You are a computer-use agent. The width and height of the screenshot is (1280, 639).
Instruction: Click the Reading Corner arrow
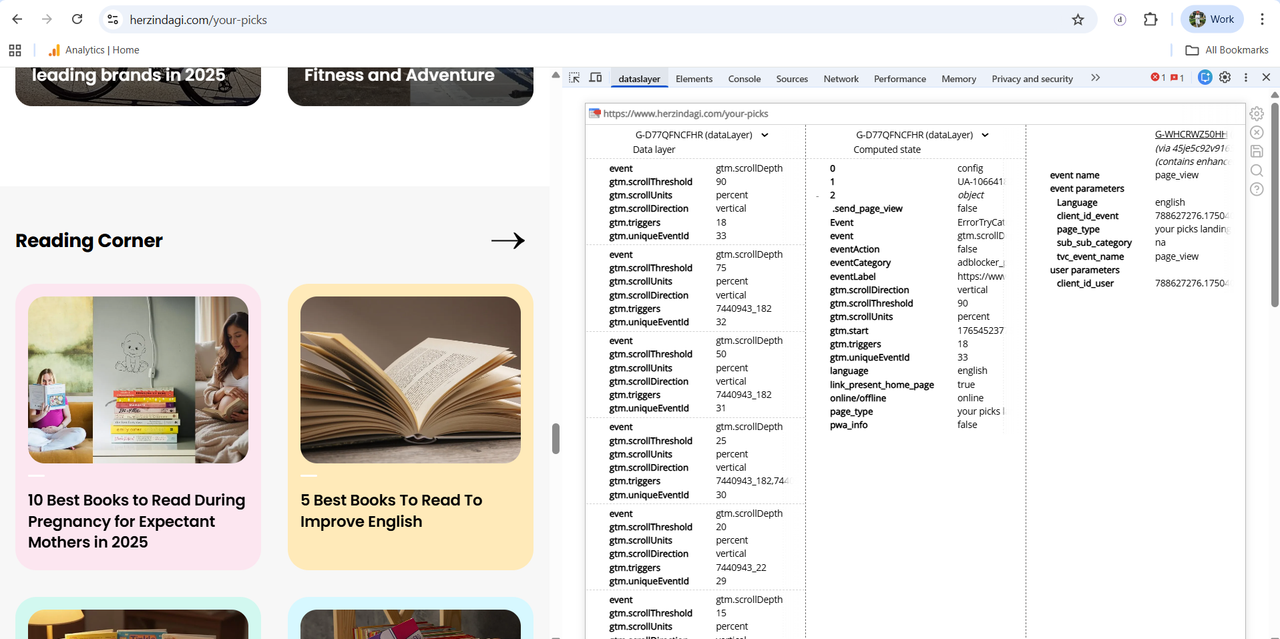(x=508, y=240)
